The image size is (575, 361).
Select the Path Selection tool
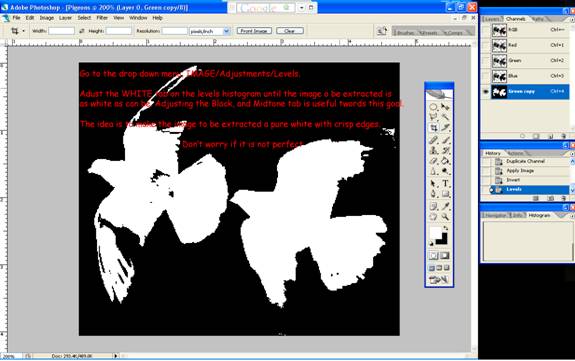point(433,183)
